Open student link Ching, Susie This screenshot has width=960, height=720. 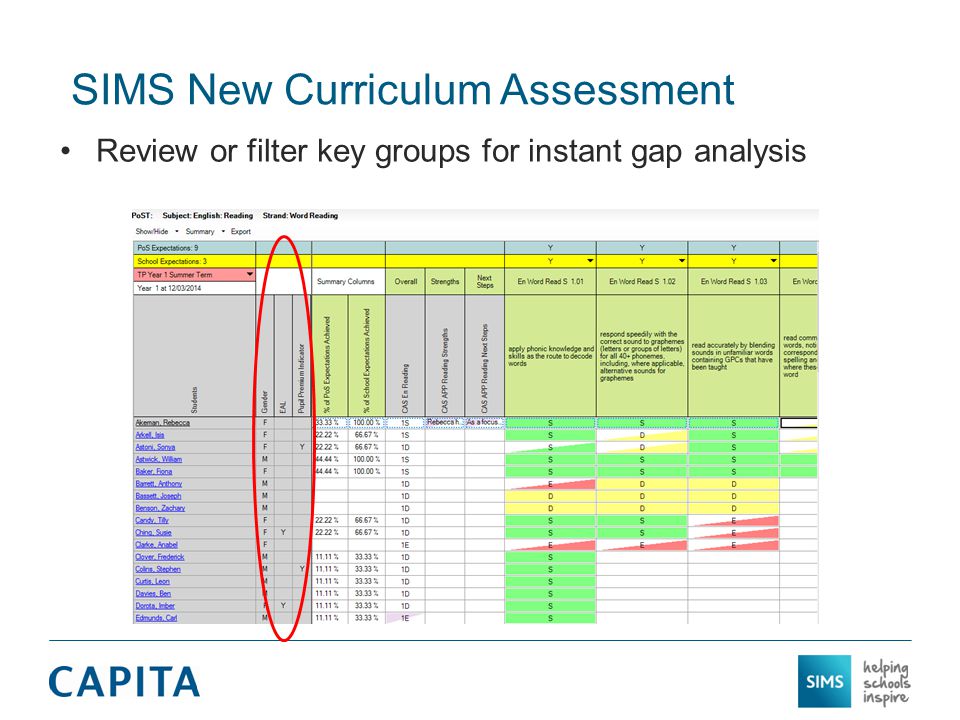[x=153, y=533]
